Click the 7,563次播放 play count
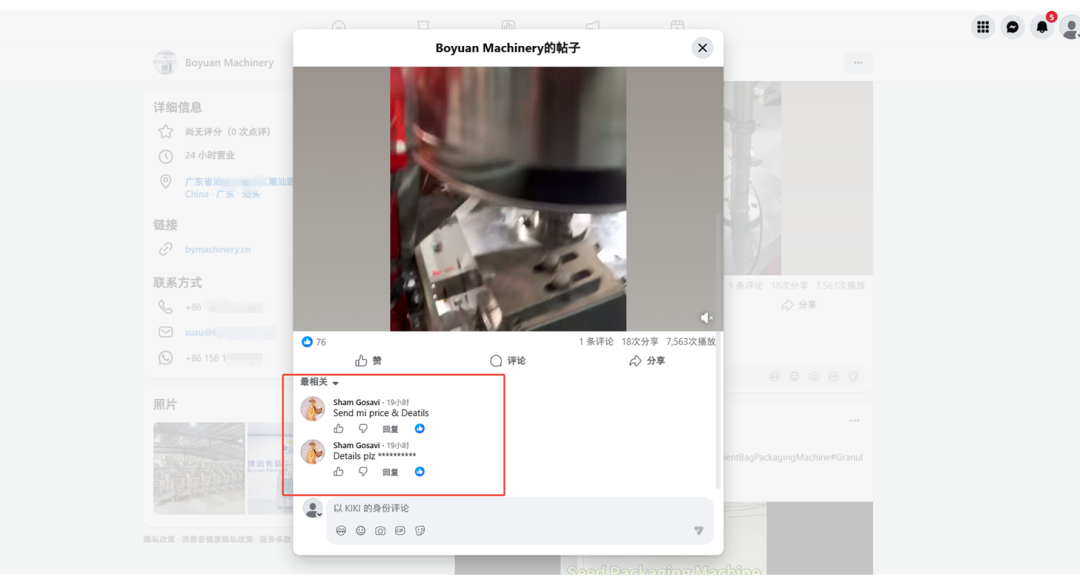Image resolution: width=1080 pixels, height=577 pixels. point(691,342)
